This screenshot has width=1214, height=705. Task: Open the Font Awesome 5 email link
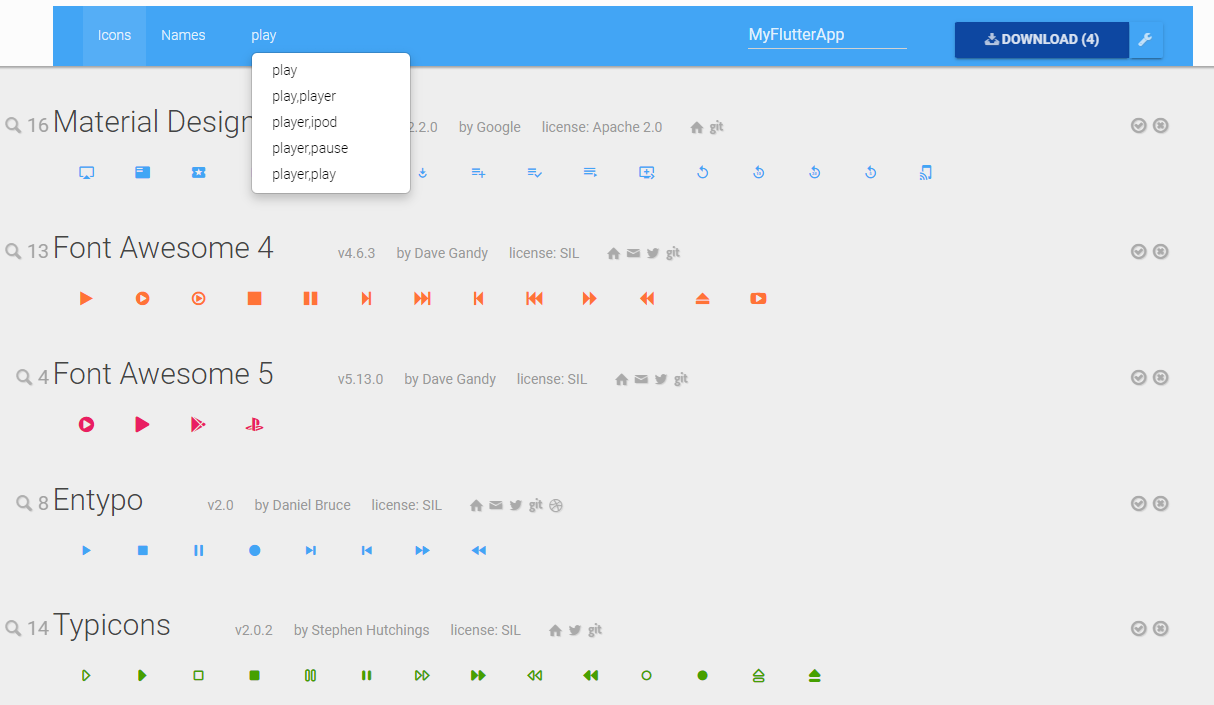coord(641,380)
